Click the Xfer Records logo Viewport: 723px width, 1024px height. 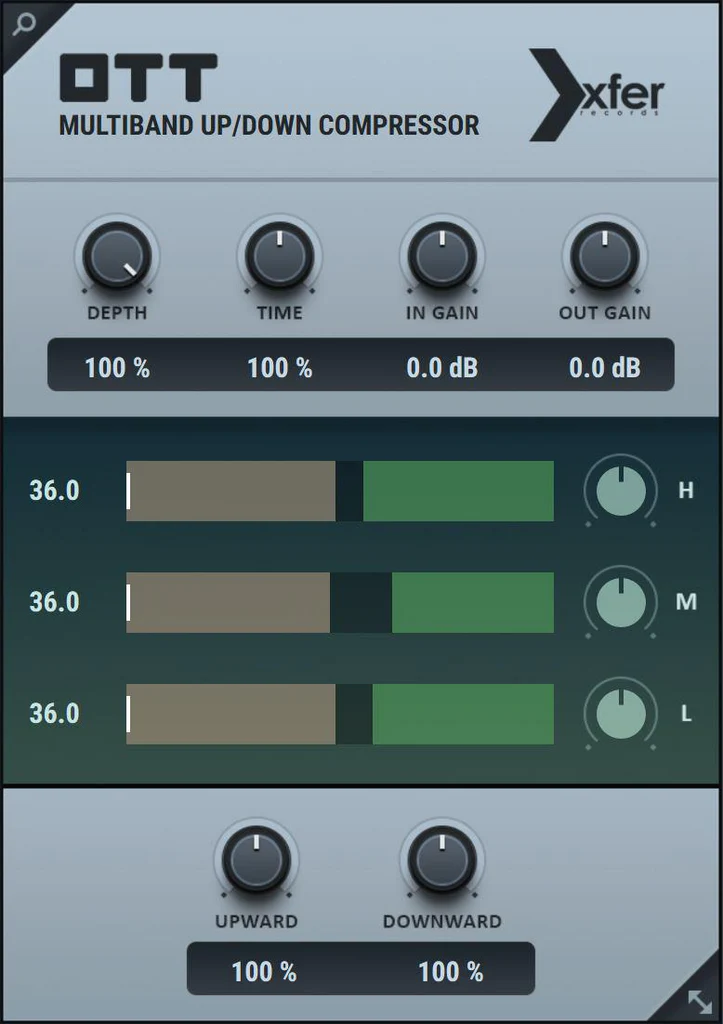[596, 95]
